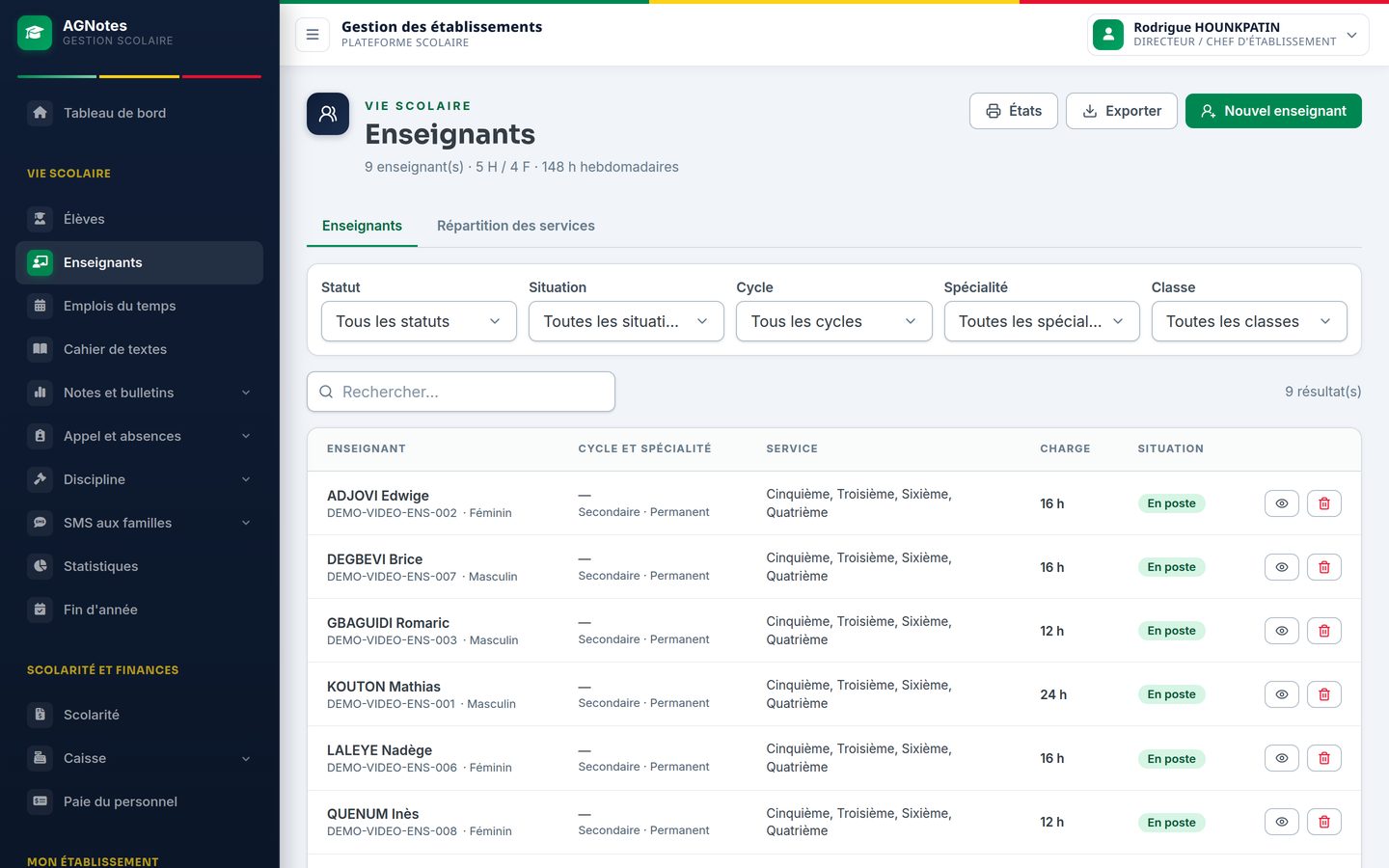View QUENUM Inès via eye icon
Image resolution: width=1389 pixels, height=868 pixels.
[1282, 822]
